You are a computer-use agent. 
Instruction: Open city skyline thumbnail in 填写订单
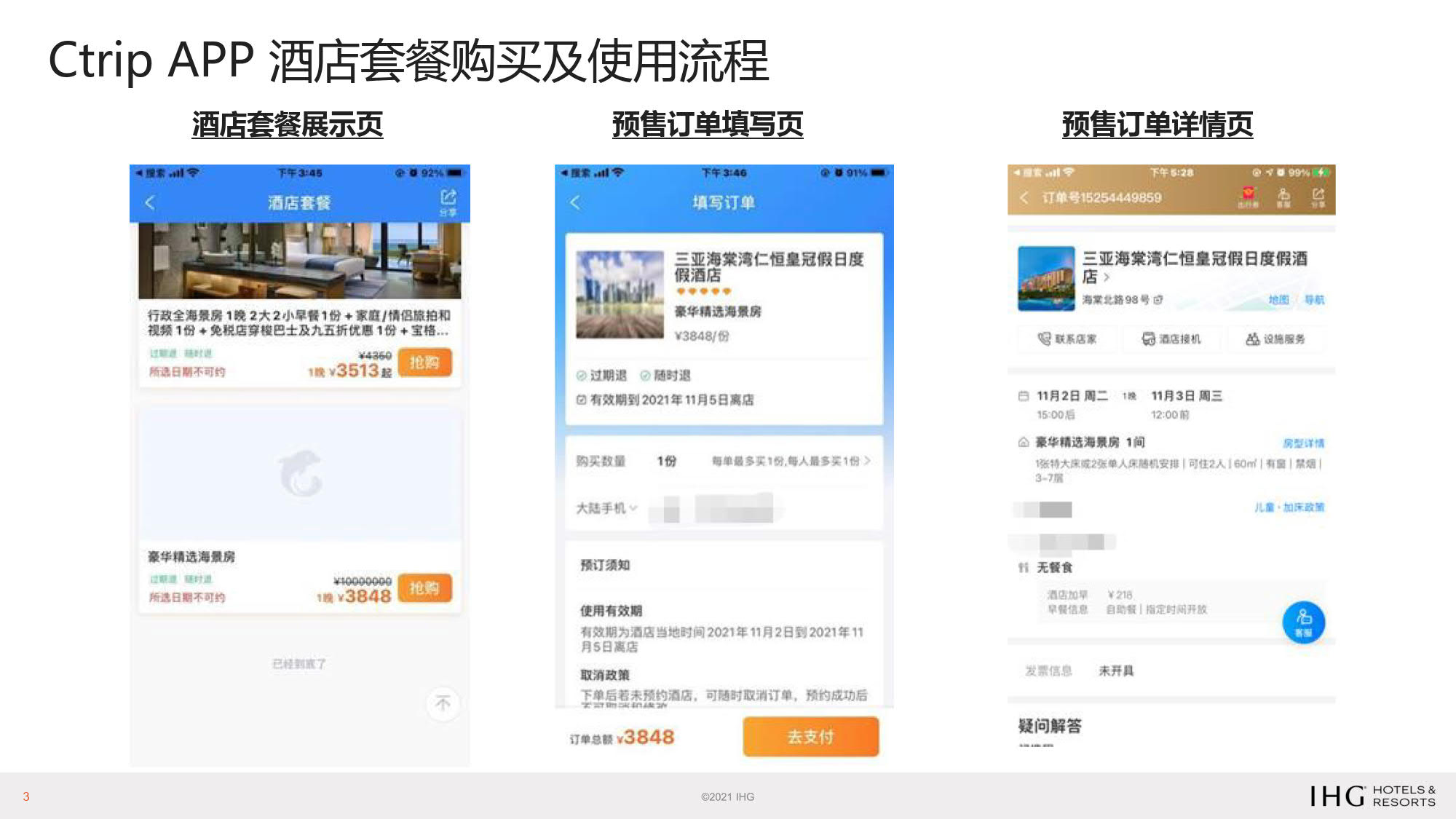click(620, 295)
